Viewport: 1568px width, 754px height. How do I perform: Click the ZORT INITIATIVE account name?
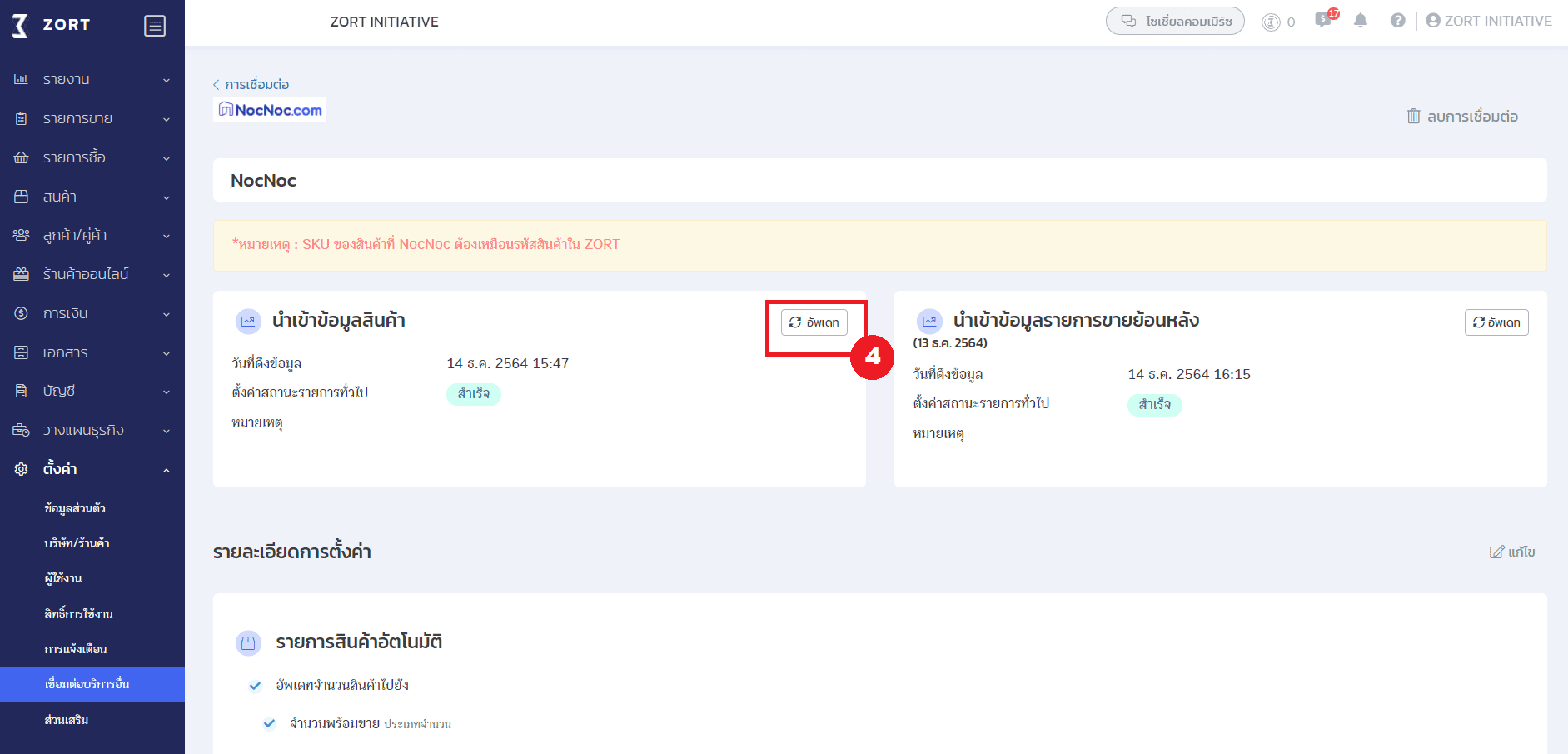pyautogui.click(x=1498, y=21)
